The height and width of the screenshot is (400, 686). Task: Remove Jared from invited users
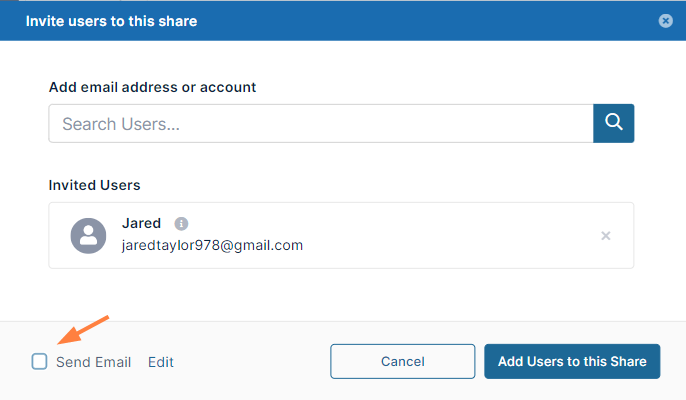click(605, 236)
